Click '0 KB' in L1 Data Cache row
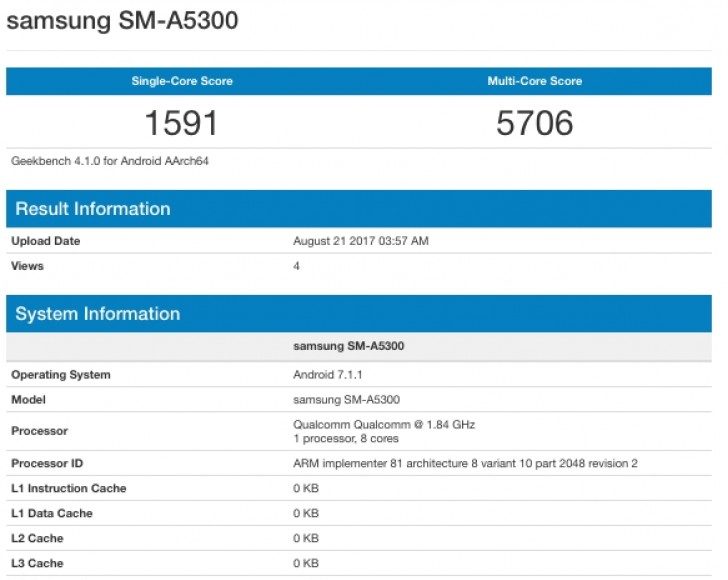 (x=306, y=514)
